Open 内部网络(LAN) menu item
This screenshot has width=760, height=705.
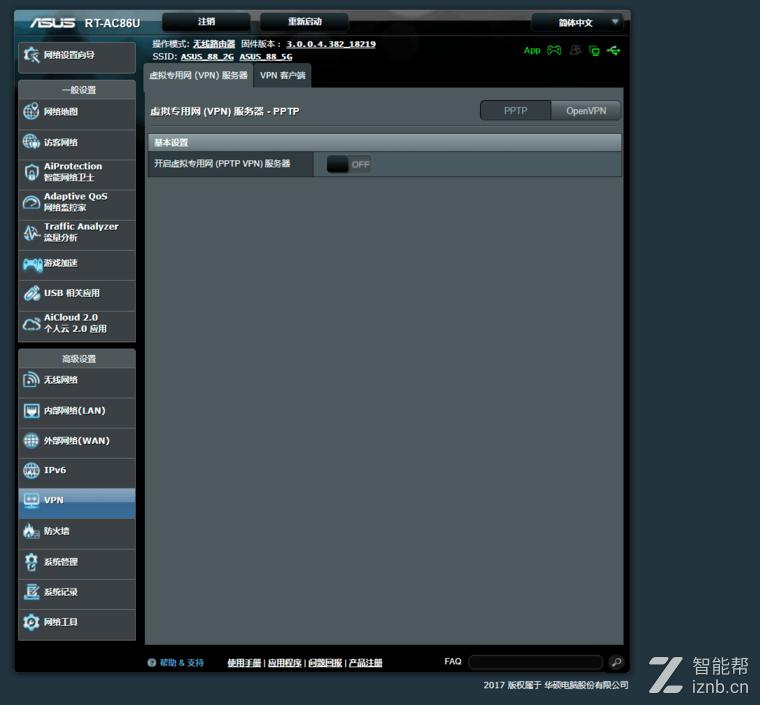[77, 411]
